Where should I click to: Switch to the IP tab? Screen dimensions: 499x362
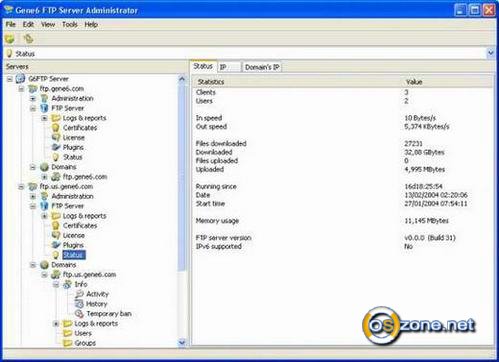(229, 67)
